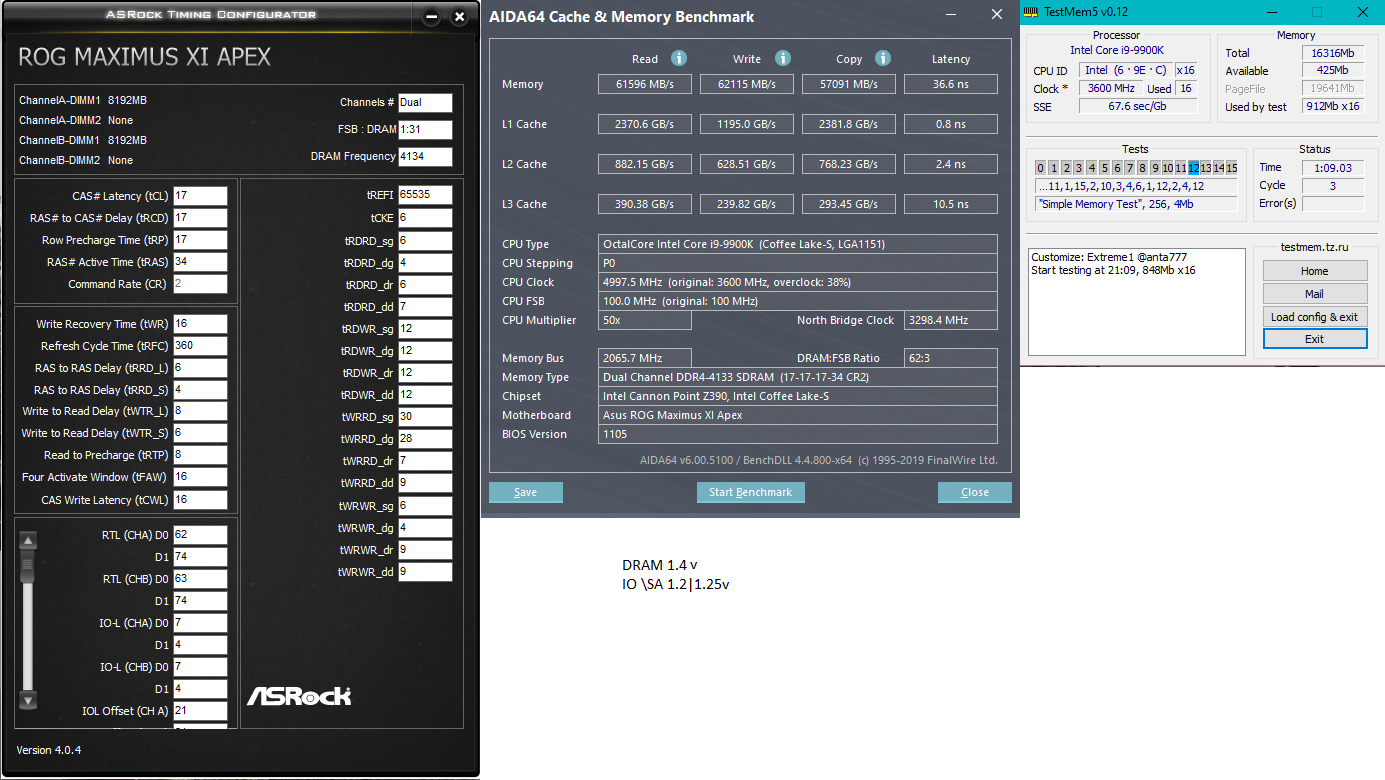Click the TestMem5 Clock value 3600 MHz
The width and height of the screenshot is (1385, 780).
[1110, 89]
